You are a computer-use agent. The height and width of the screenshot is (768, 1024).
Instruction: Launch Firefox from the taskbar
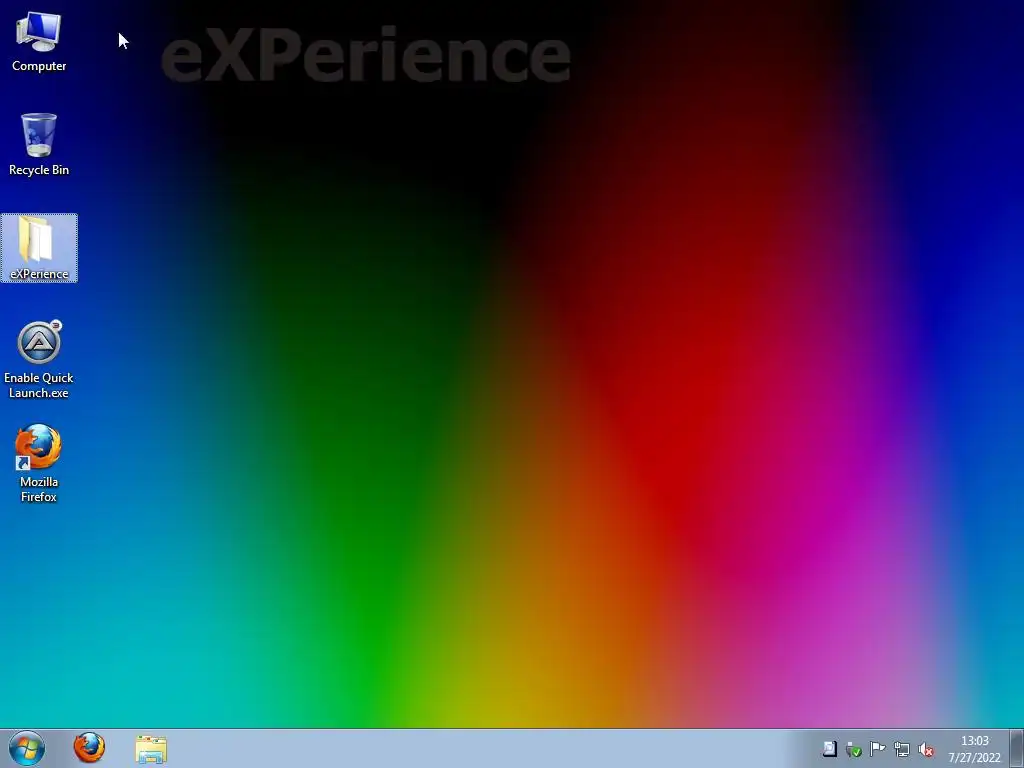[89, 748]
